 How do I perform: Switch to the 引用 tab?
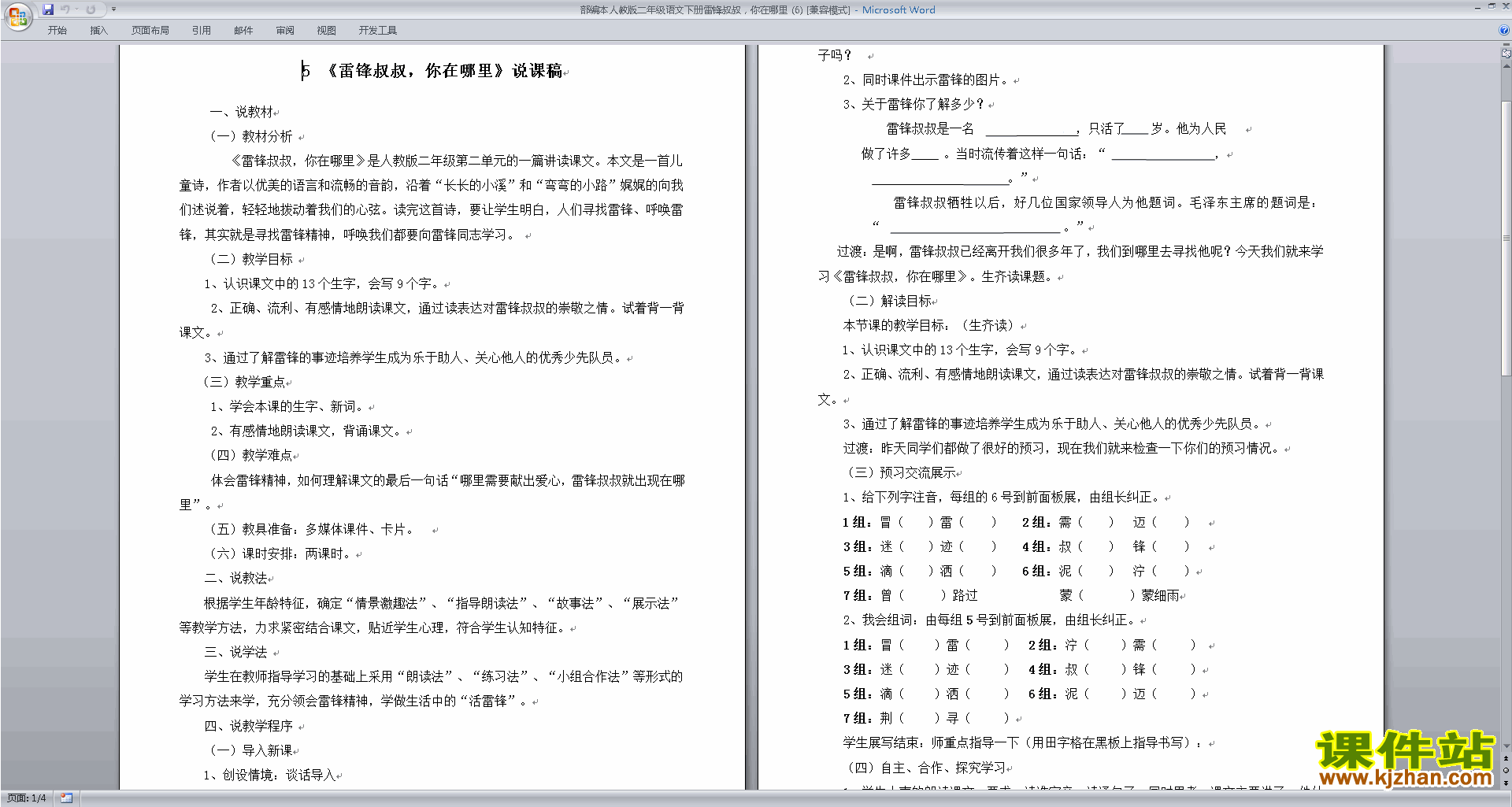point(201,30)
